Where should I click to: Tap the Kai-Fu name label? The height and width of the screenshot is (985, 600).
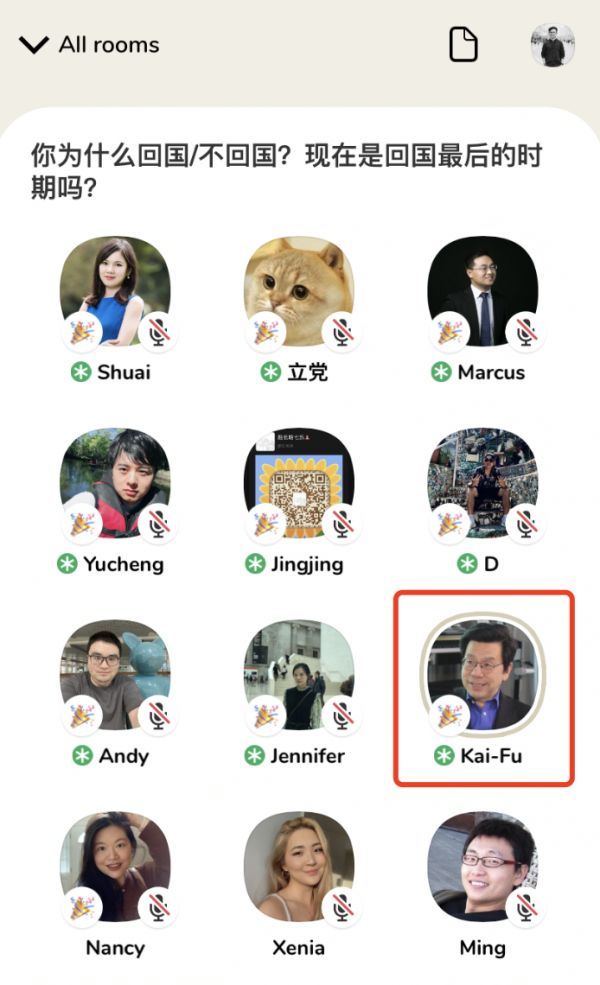coord(491,755)
